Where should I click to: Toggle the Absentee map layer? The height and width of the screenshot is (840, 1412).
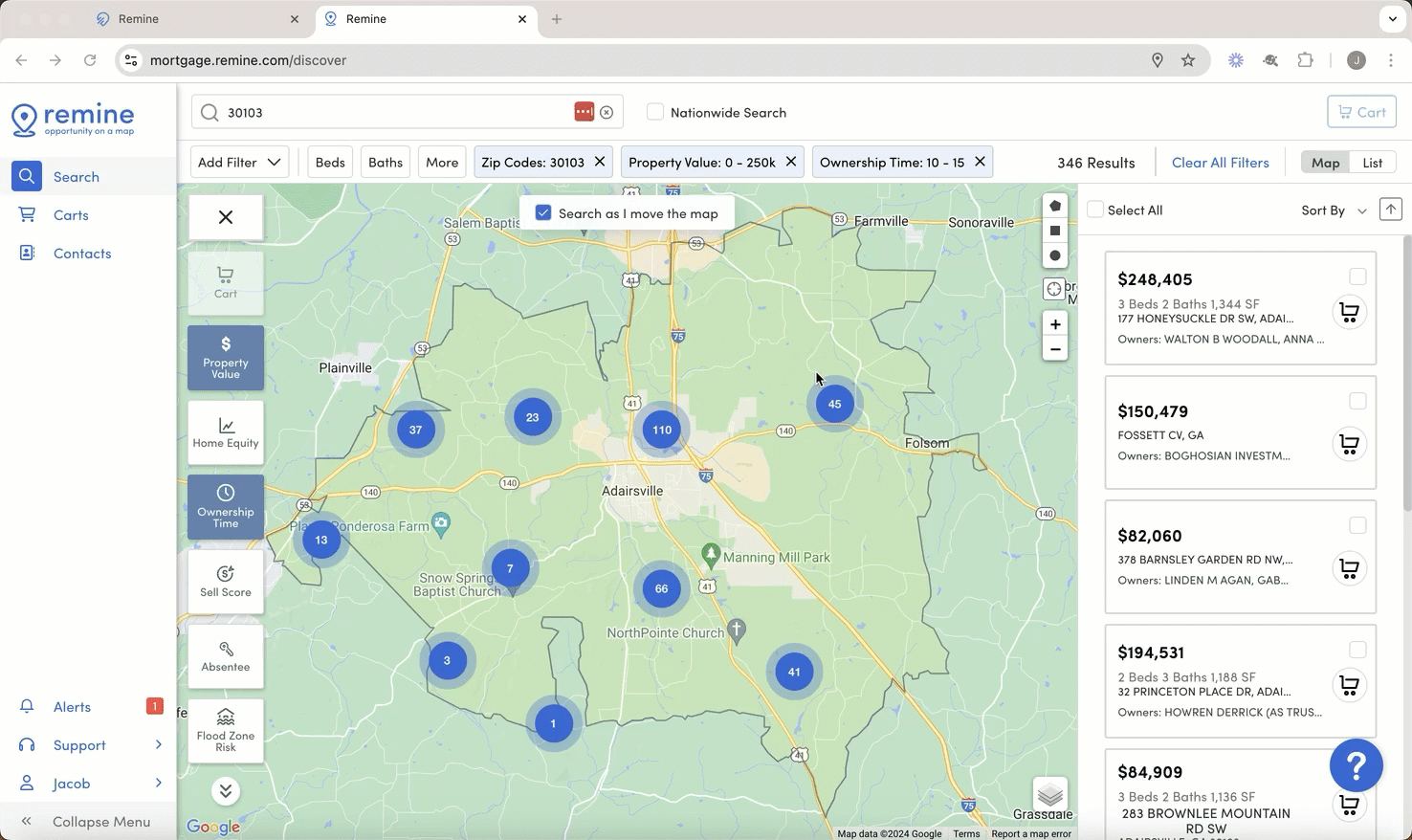226,655
